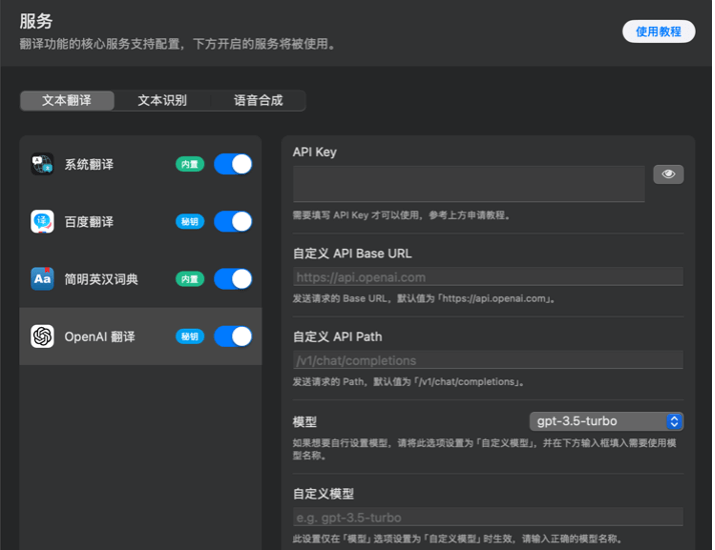Screen dimensions: 715x550
Task: Disable the 系统翻译 toggle switch
Action: point(233,164)
